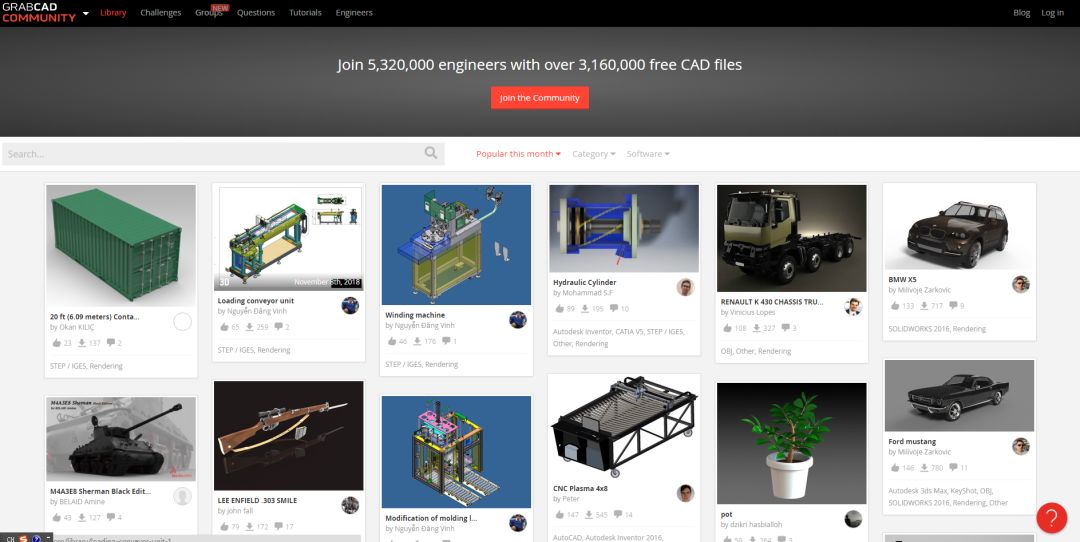Click the Join the Community button
This screenshot has height=542, width=1080.
539,98
